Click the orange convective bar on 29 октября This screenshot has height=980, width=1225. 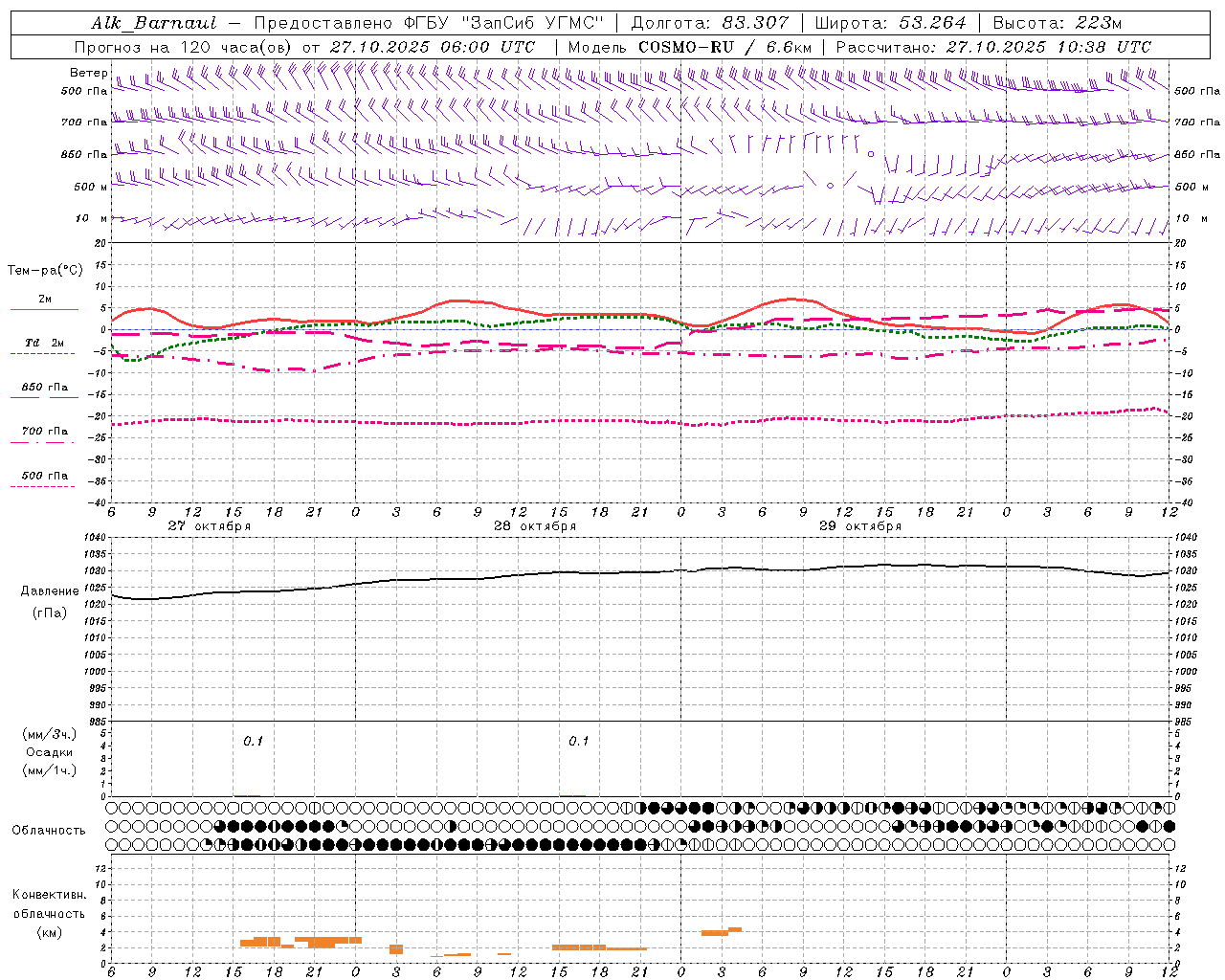coord(722,931)
